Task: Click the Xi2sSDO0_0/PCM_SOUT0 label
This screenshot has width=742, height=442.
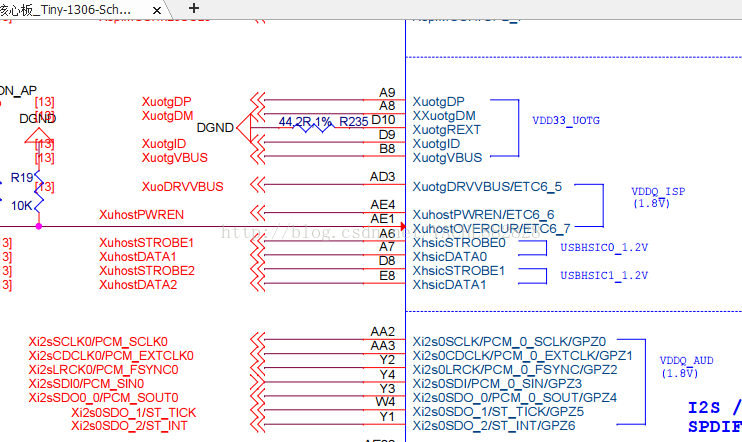Action: (x=103, y=398)
